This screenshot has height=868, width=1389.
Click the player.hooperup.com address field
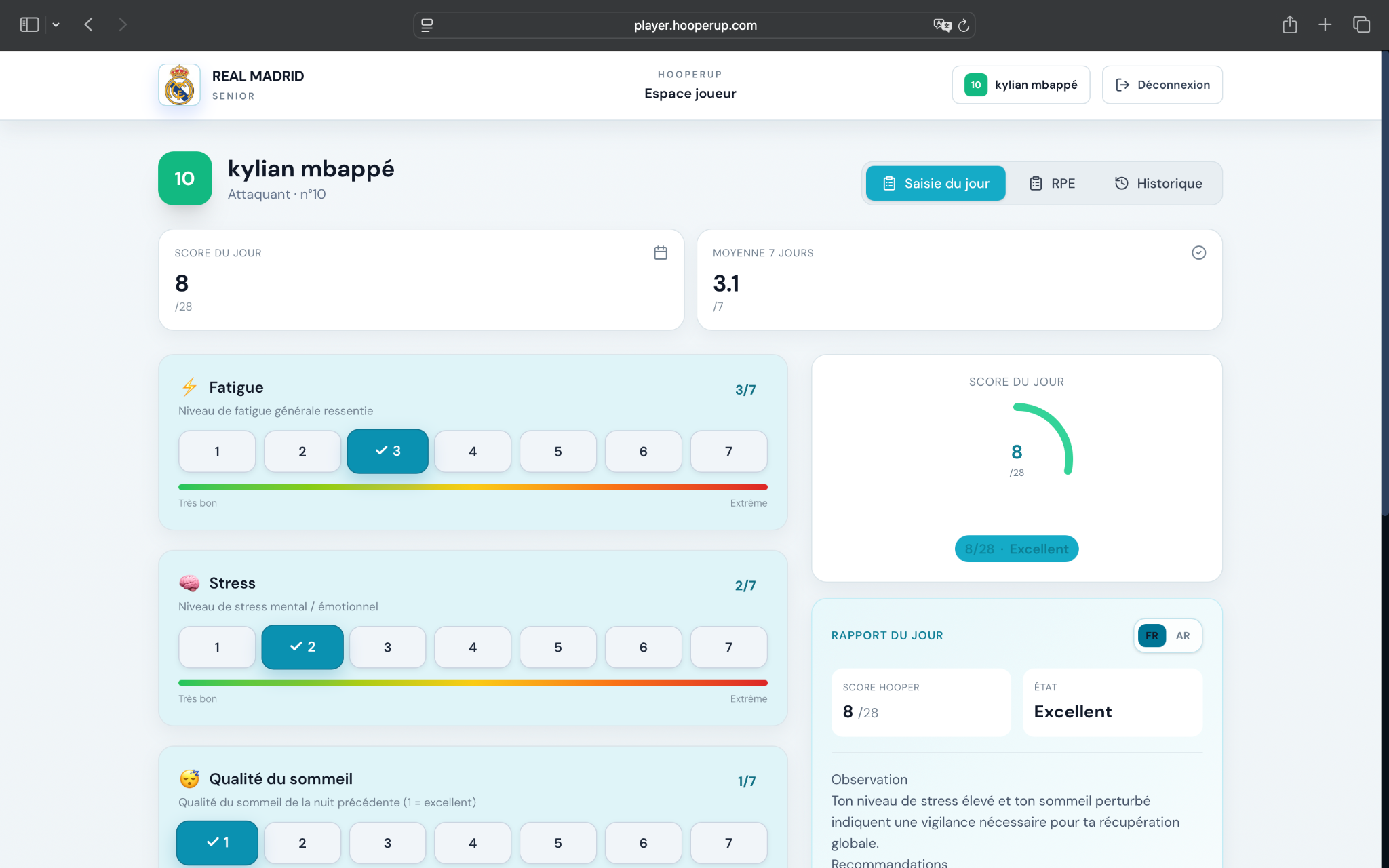[694, 25]
